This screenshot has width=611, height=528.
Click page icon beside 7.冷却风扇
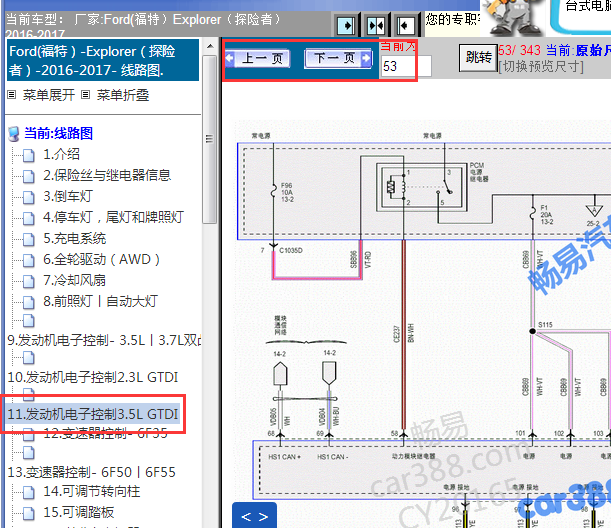[x=28, y=281]
